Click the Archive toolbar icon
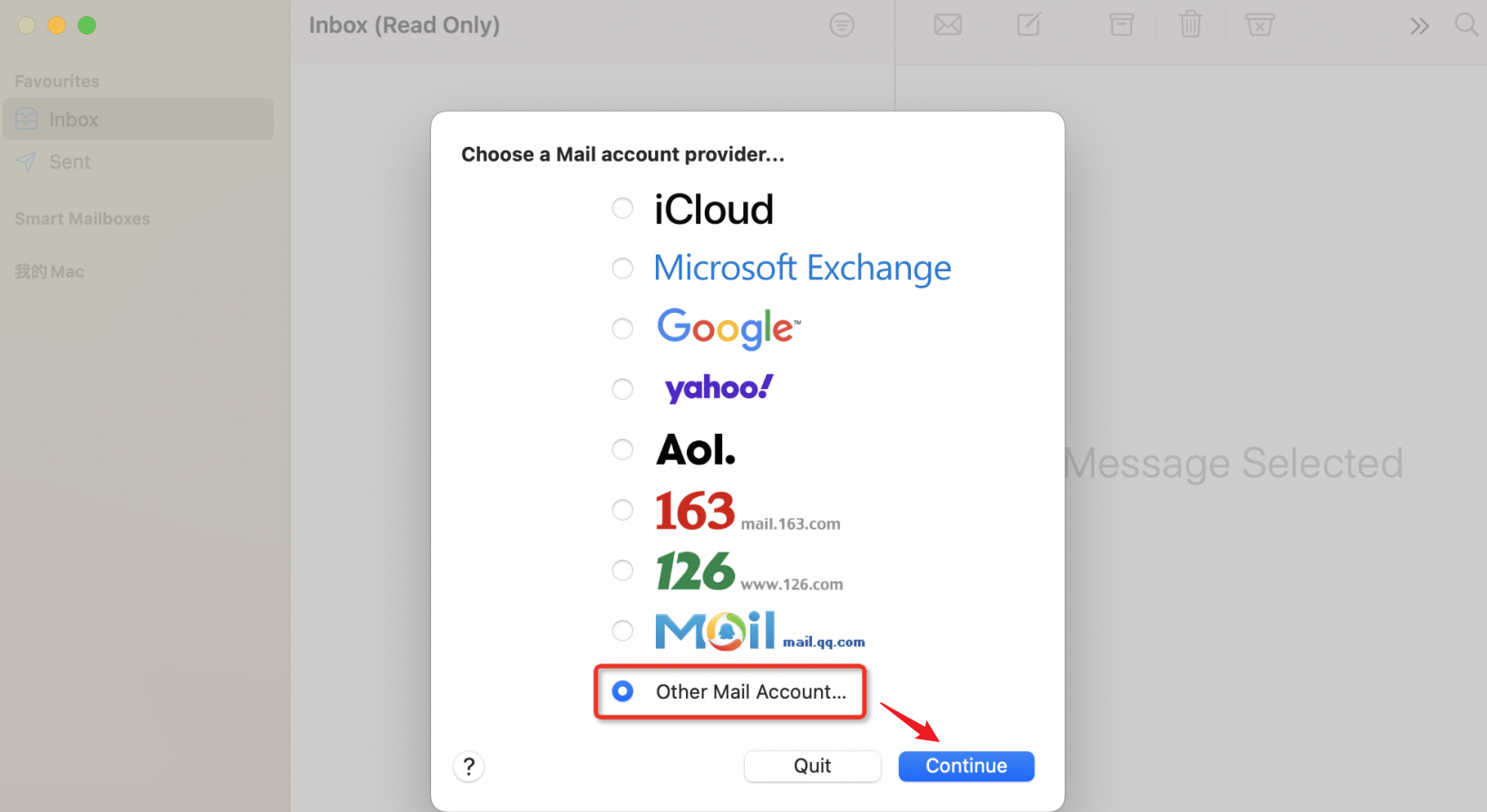1487x812 pixels. tap(1121, 24)
